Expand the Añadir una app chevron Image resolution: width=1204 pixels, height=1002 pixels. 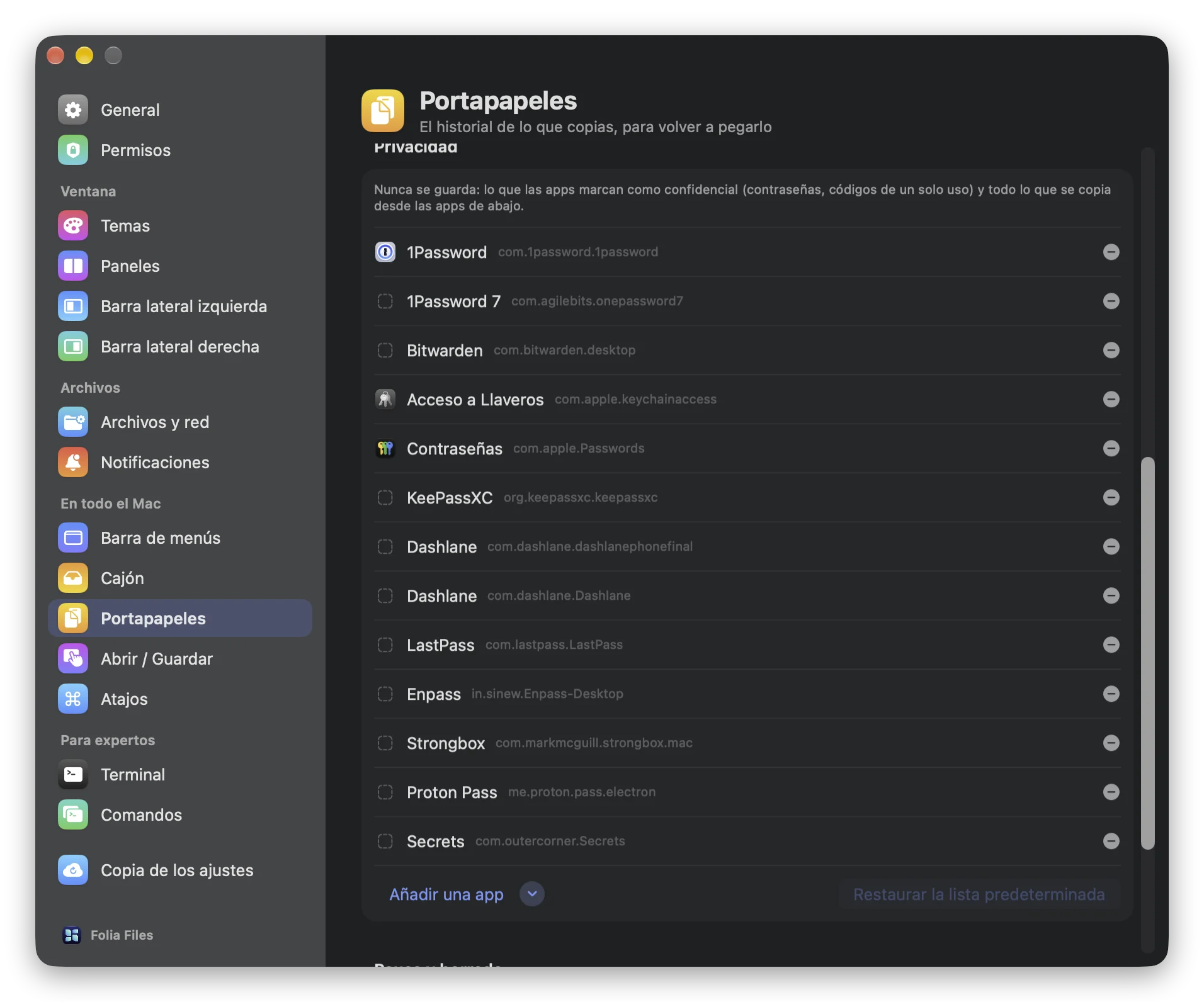tap(532, 894)
